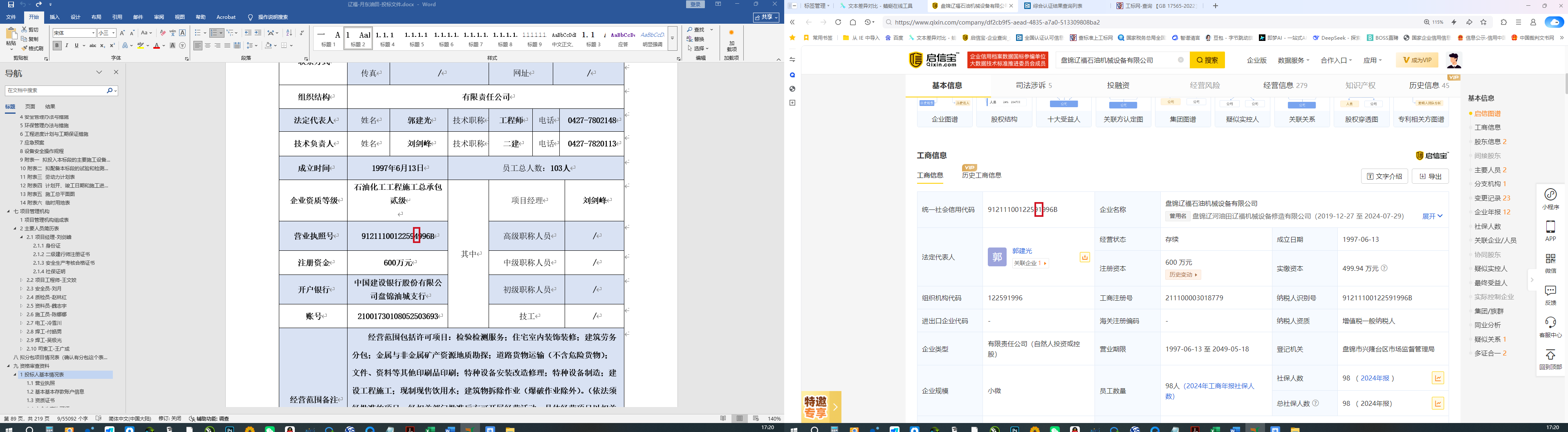Click the Replace (替换) tool in Word
This screenshot has height=432, width=1568.
[x=696, y=39]
